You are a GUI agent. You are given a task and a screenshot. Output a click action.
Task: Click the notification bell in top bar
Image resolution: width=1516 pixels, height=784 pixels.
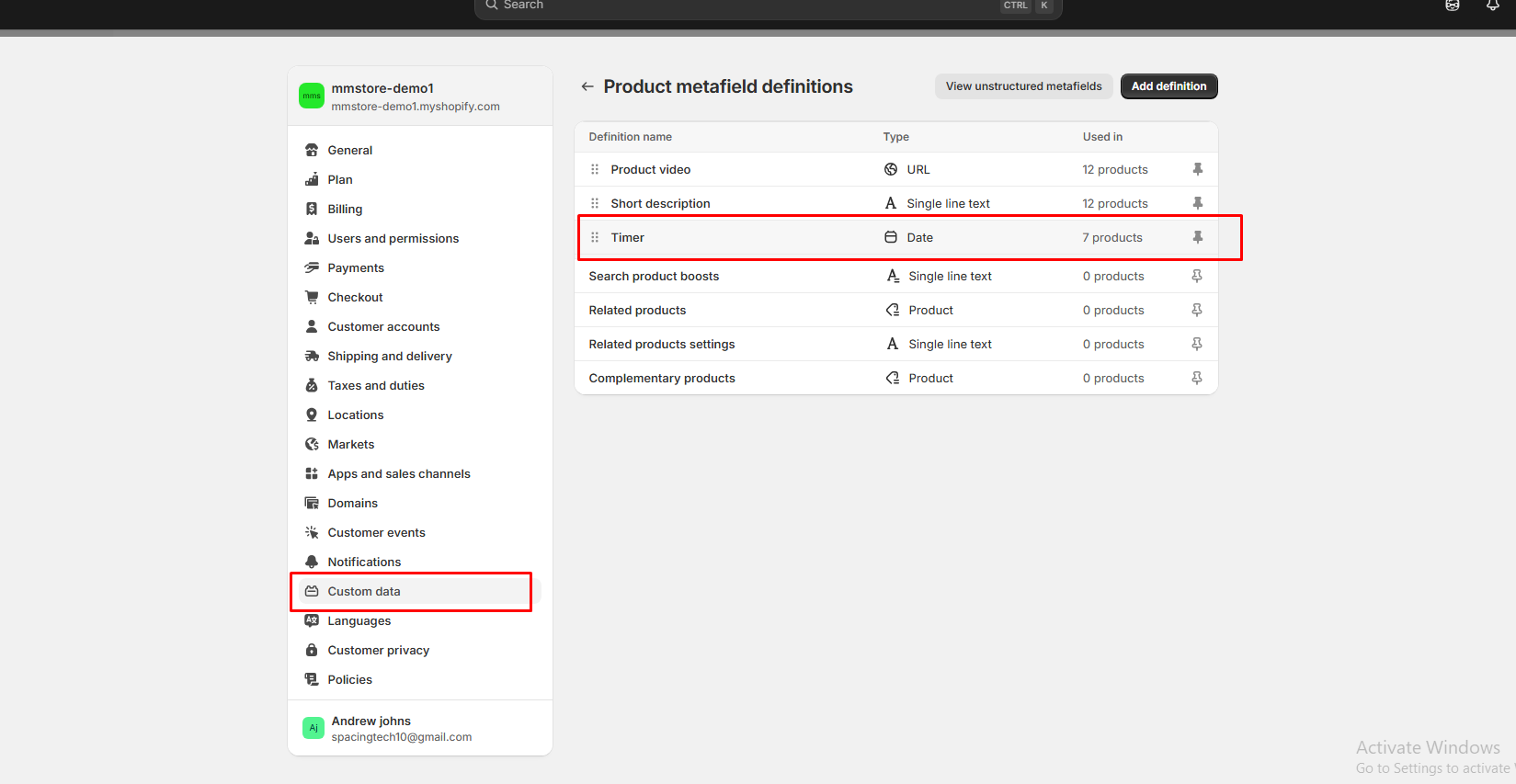click(x=1492, y=6)
